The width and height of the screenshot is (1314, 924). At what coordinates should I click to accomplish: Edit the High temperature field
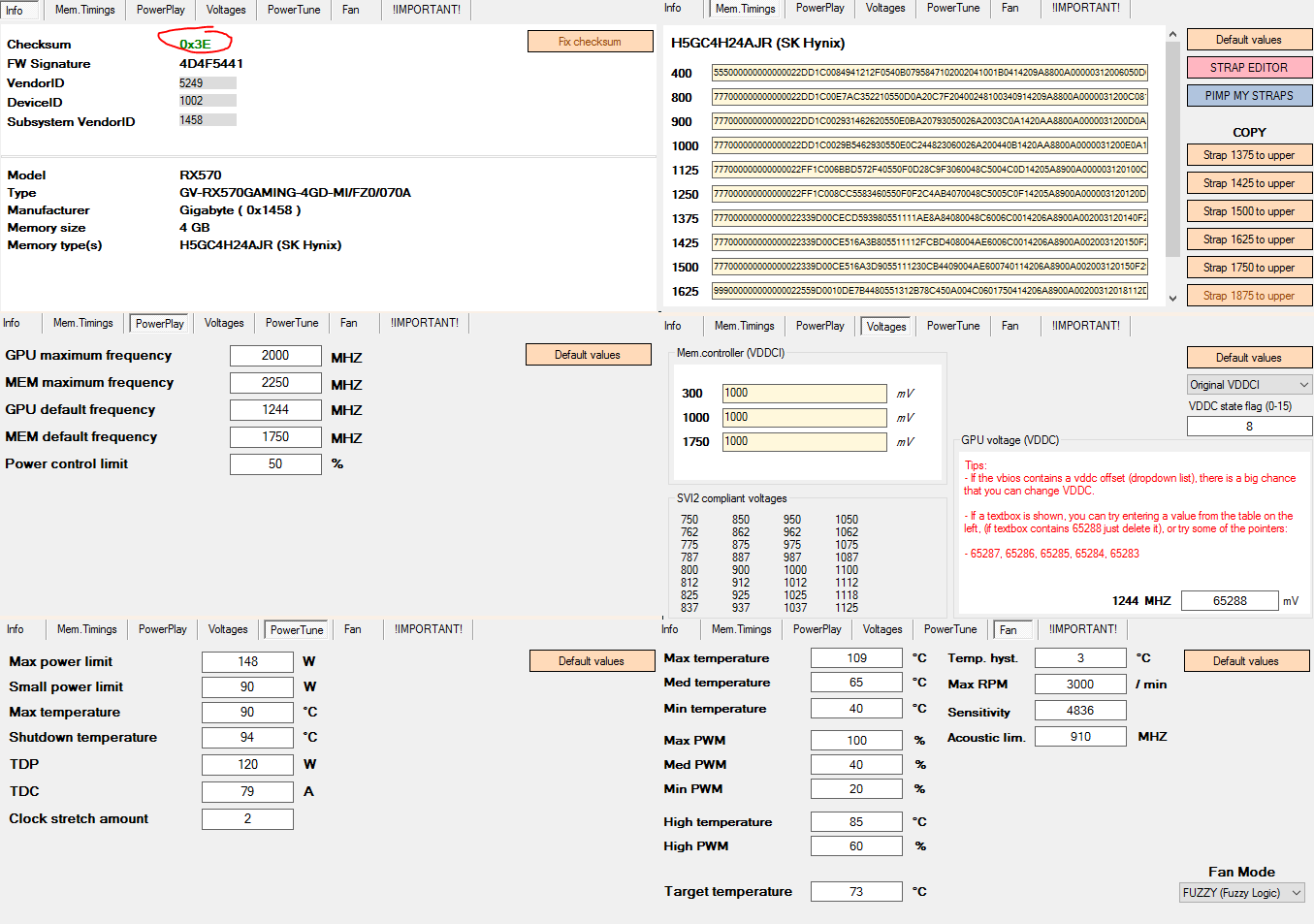click(x=856, y=822)
